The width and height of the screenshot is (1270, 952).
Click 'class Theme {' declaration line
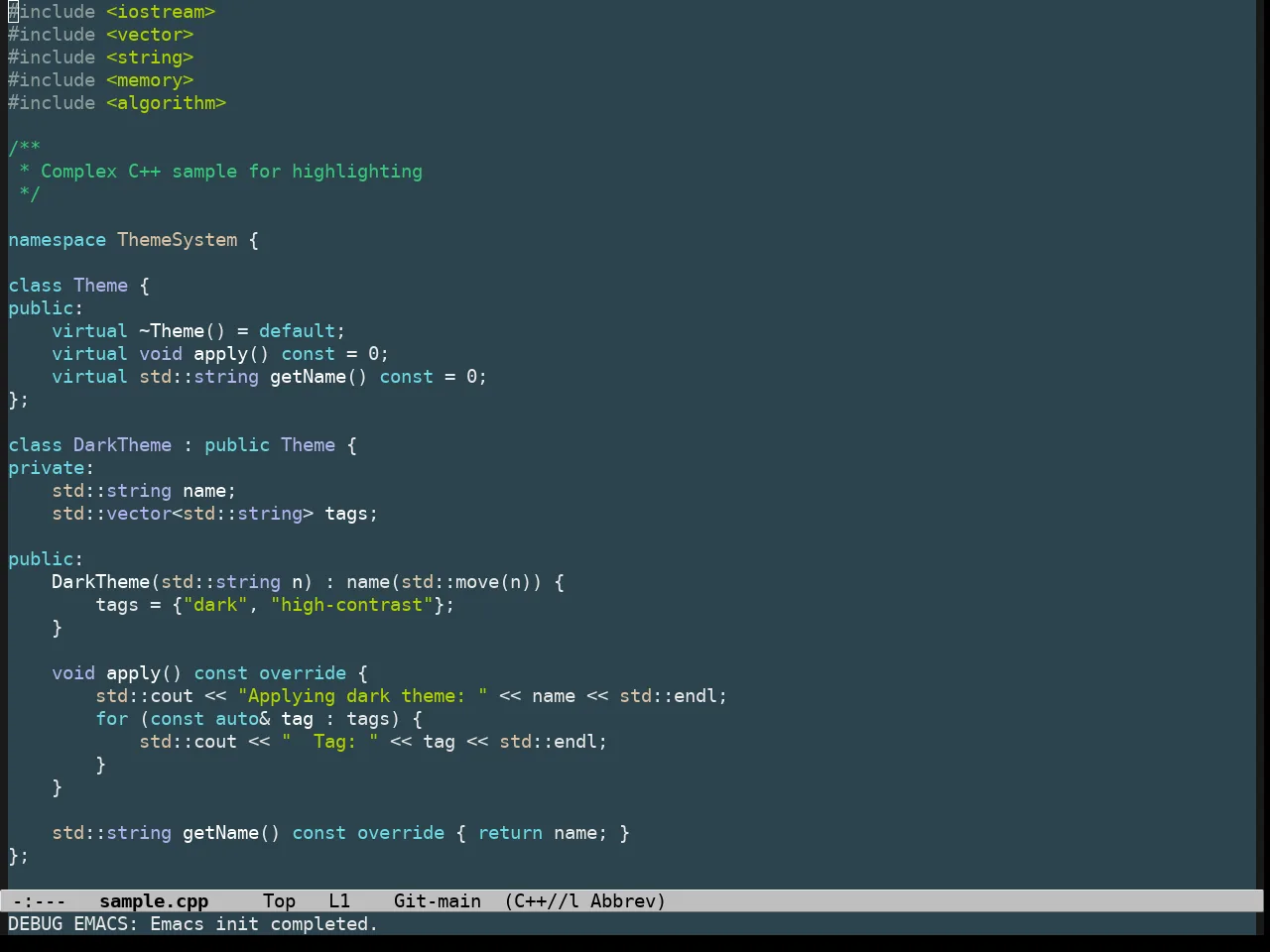pos(79,286)
